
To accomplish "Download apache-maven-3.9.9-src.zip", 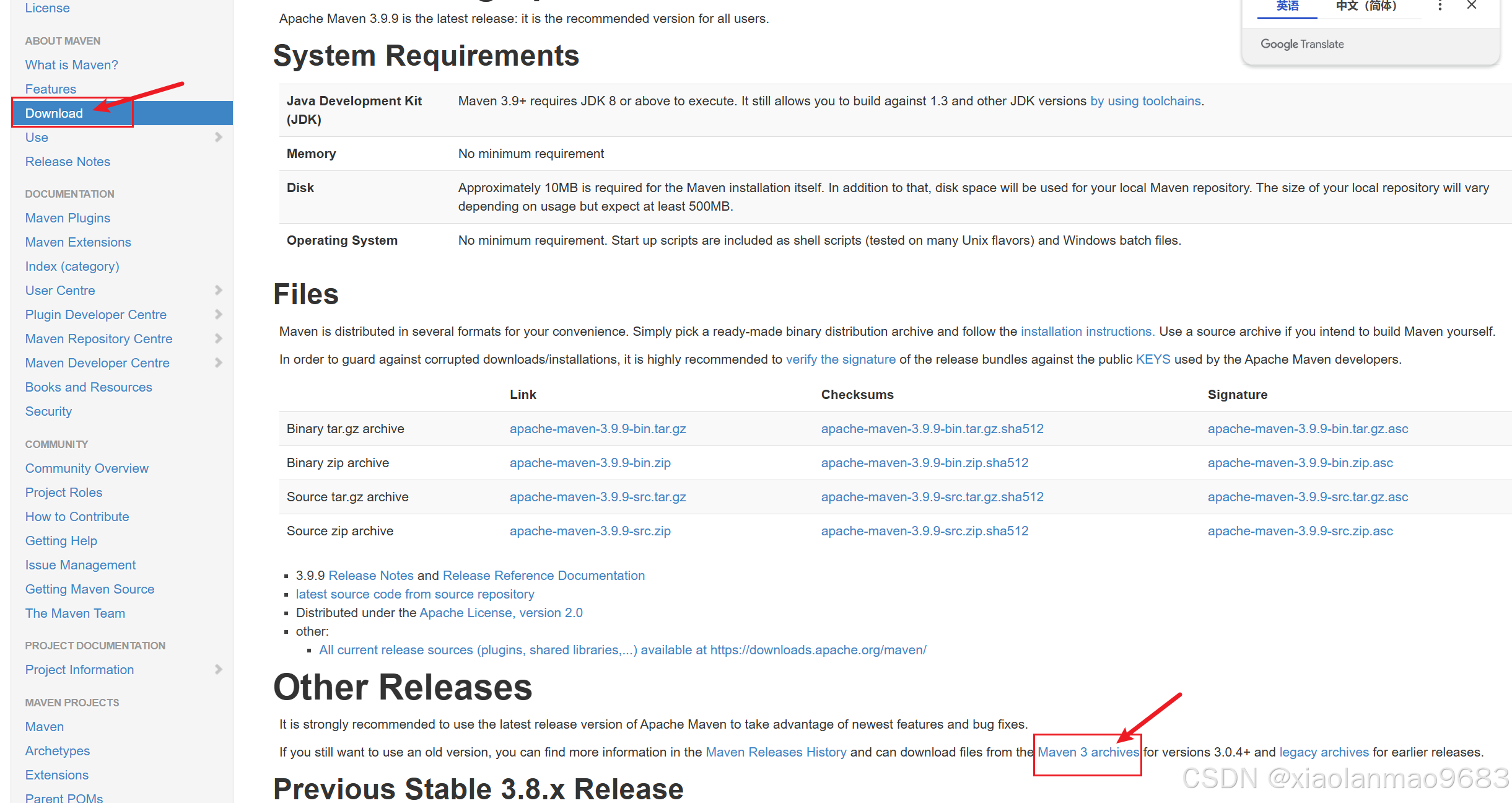I will click(x=590, y=531).
